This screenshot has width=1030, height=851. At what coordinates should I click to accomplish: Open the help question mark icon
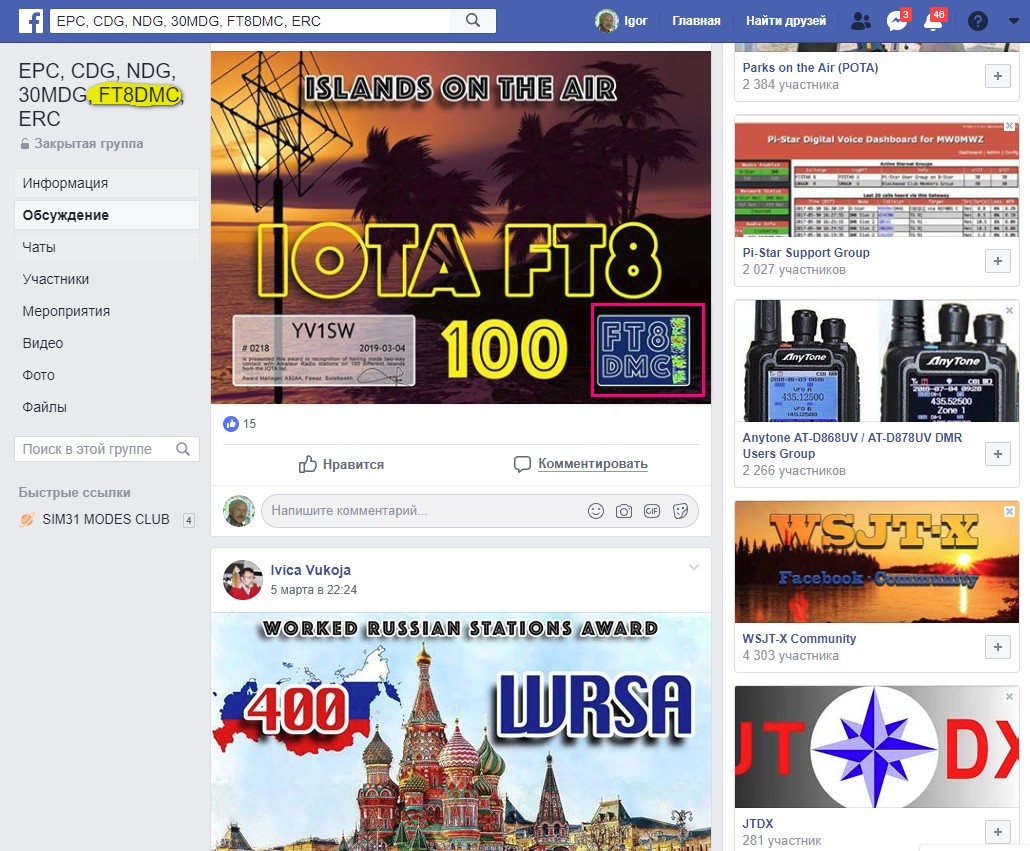click(978, 21)
